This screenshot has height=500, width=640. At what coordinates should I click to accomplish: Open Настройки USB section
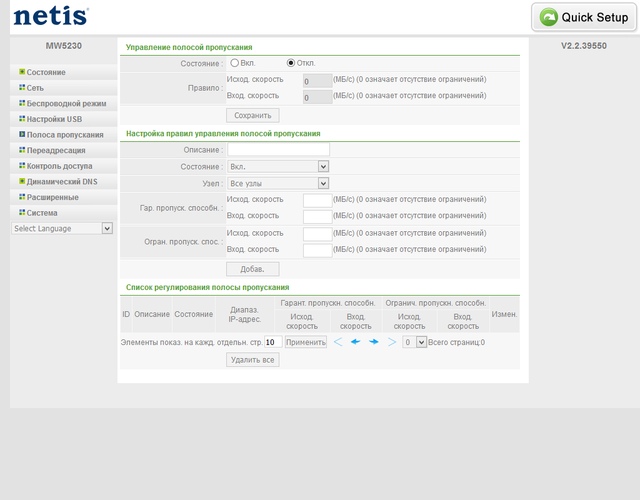tap(54, 119)
